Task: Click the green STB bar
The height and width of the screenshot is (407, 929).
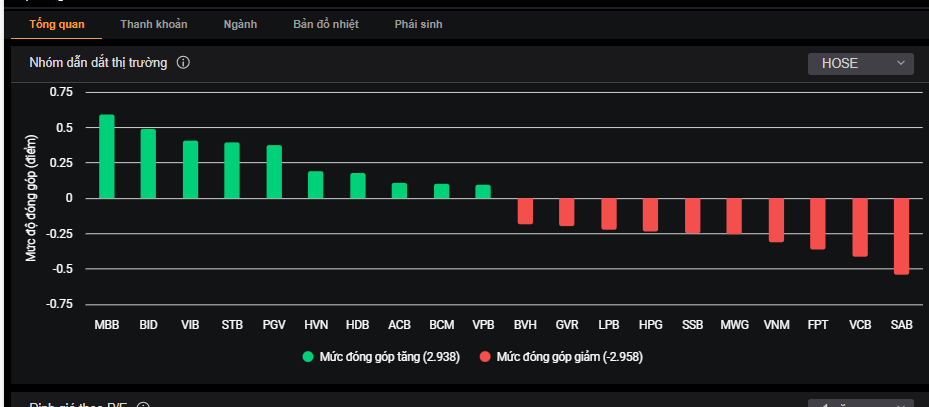Action: (x=232, y=171)
